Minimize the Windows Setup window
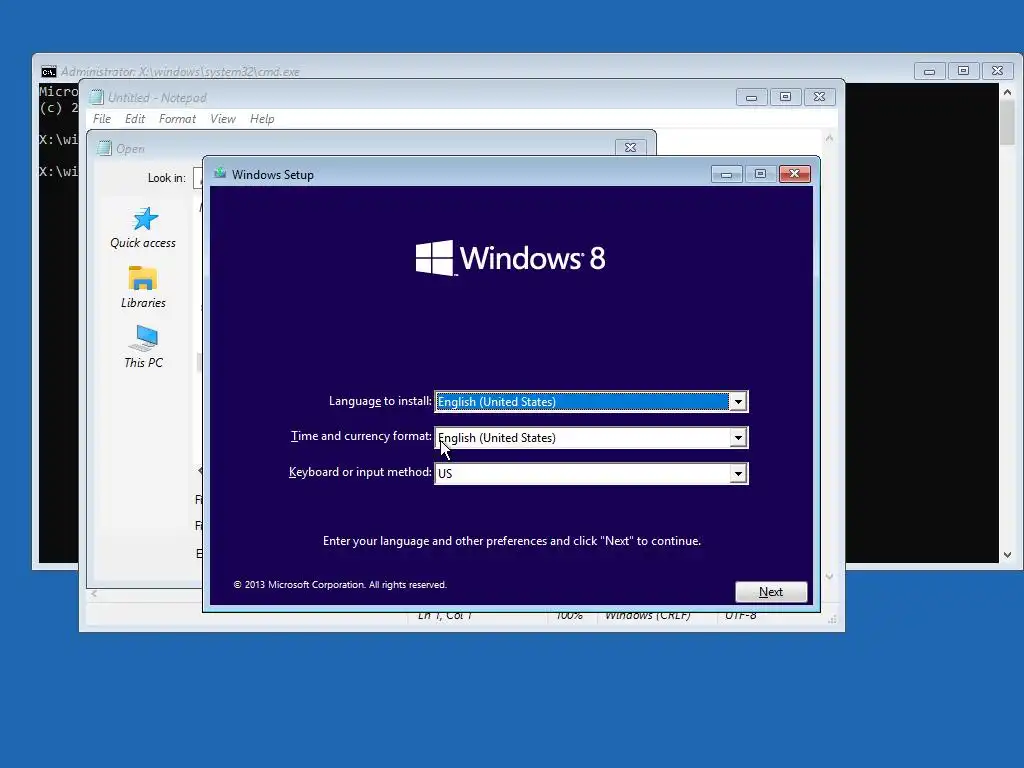 (x=726, y=174)
